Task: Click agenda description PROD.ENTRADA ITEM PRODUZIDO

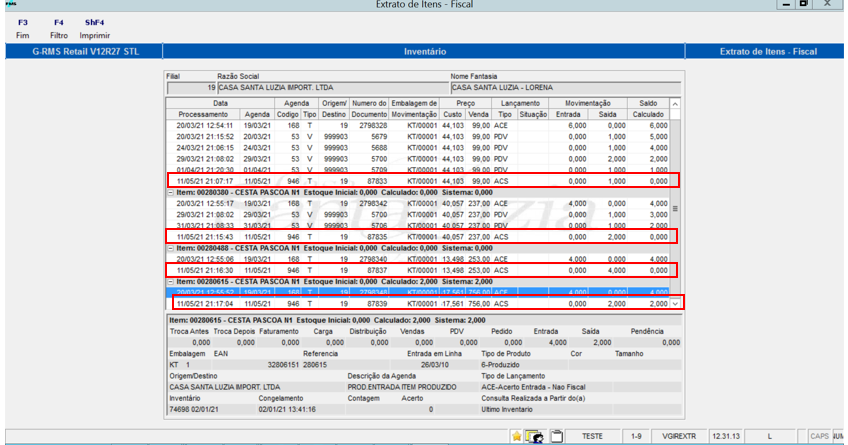Action: [402, 387]
